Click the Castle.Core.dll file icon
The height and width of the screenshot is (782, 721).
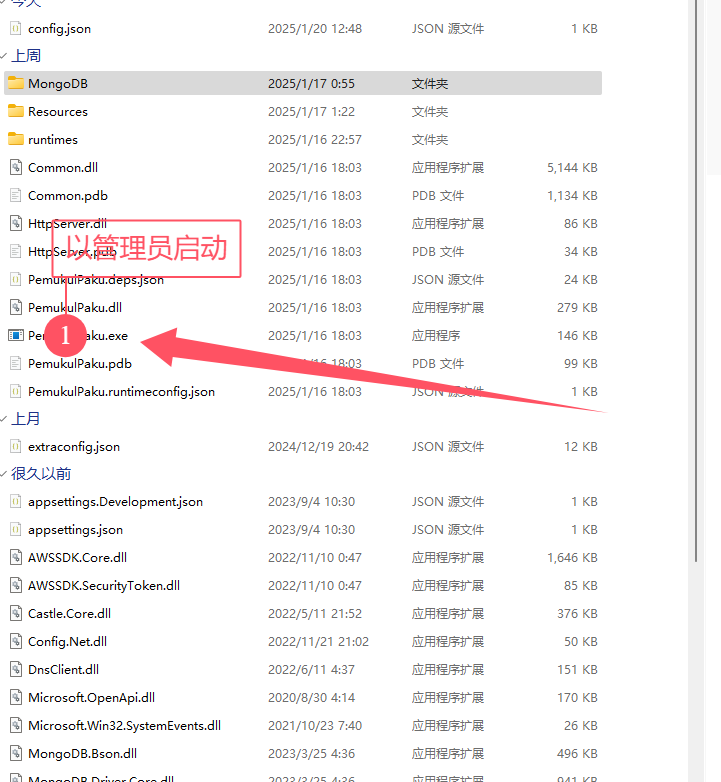(x=15, y=613)
